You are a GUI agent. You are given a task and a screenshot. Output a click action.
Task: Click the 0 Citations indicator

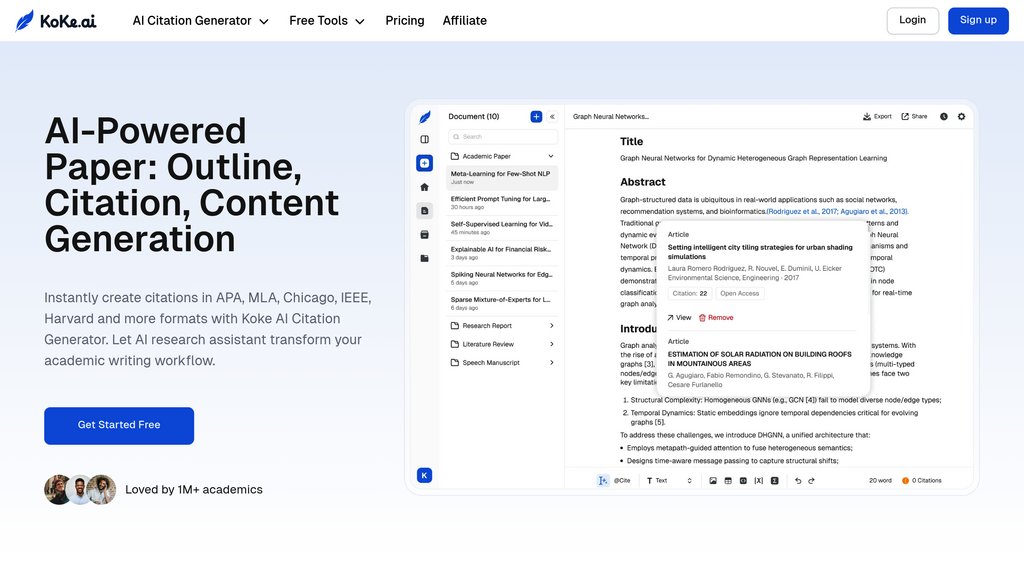pos(921,481)
